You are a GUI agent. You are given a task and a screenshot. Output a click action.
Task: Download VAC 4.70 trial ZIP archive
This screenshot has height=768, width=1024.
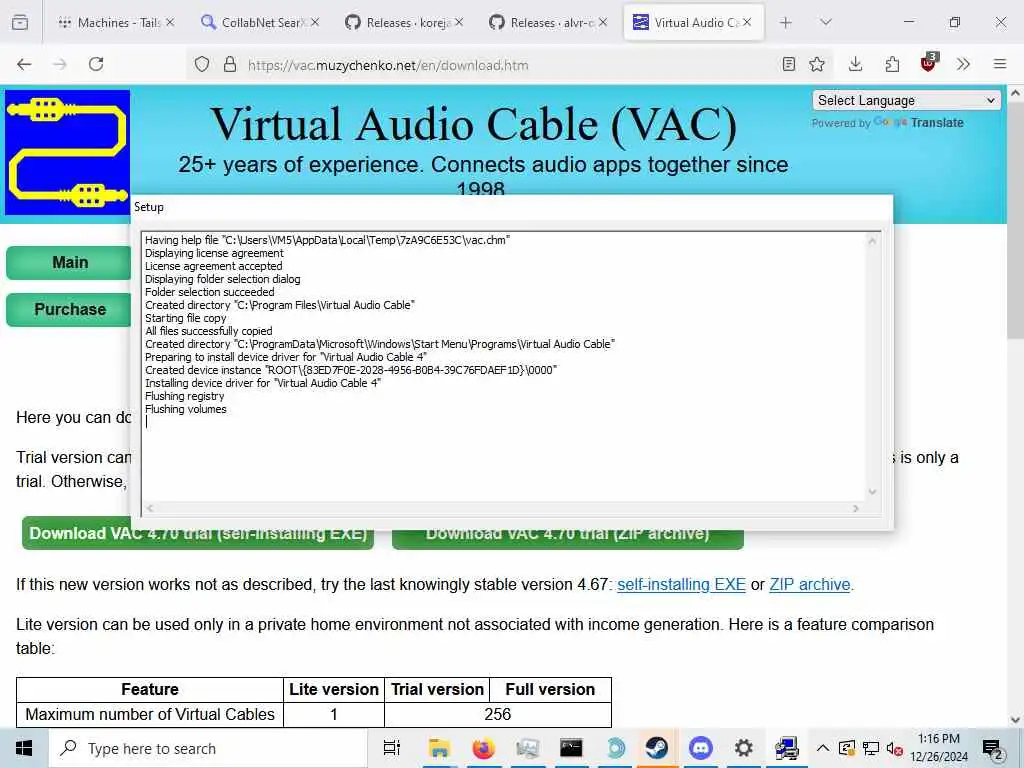pyautogui.click(x=568, y=540)
